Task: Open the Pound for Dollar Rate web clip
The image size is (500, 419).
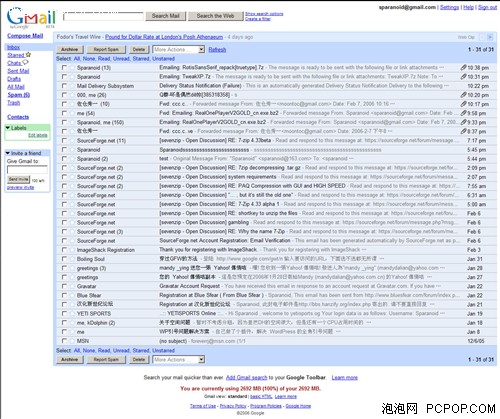Action: click(x=164, y=37)
